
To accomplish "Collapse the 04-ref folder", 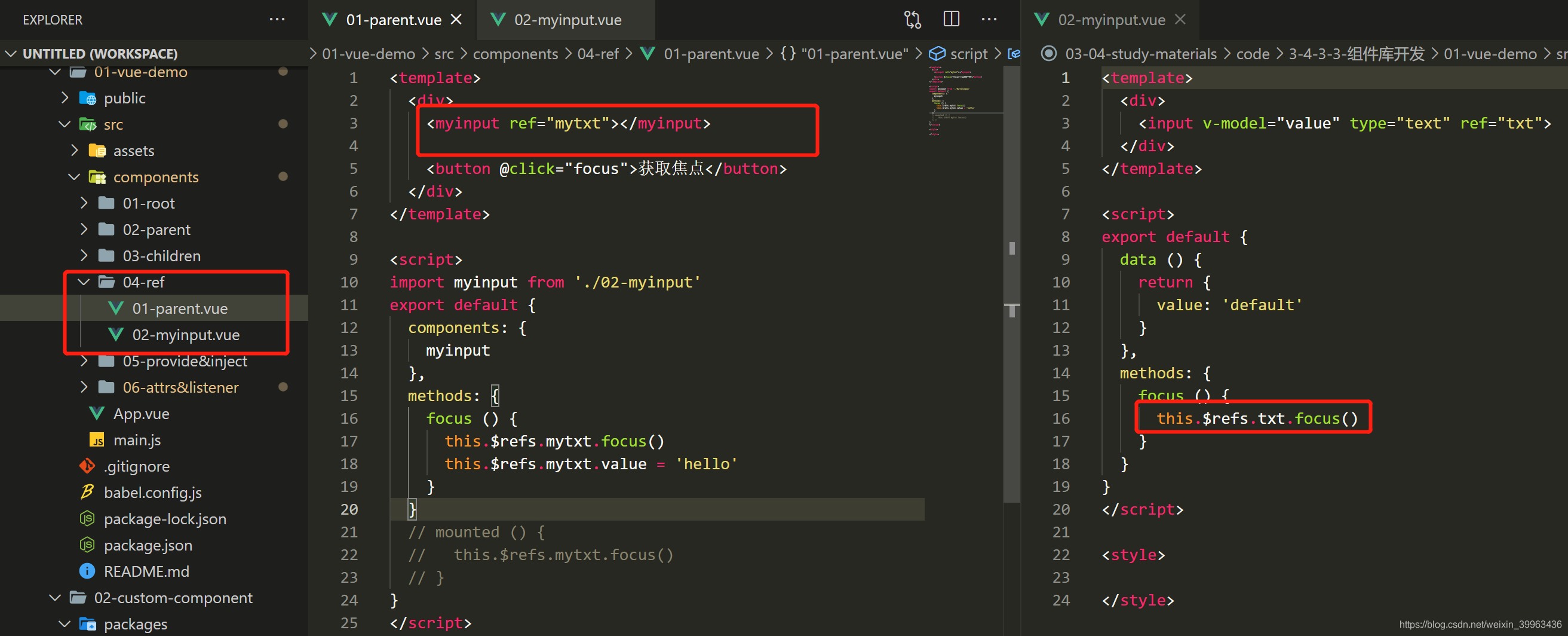I will (x=84, y=282).
